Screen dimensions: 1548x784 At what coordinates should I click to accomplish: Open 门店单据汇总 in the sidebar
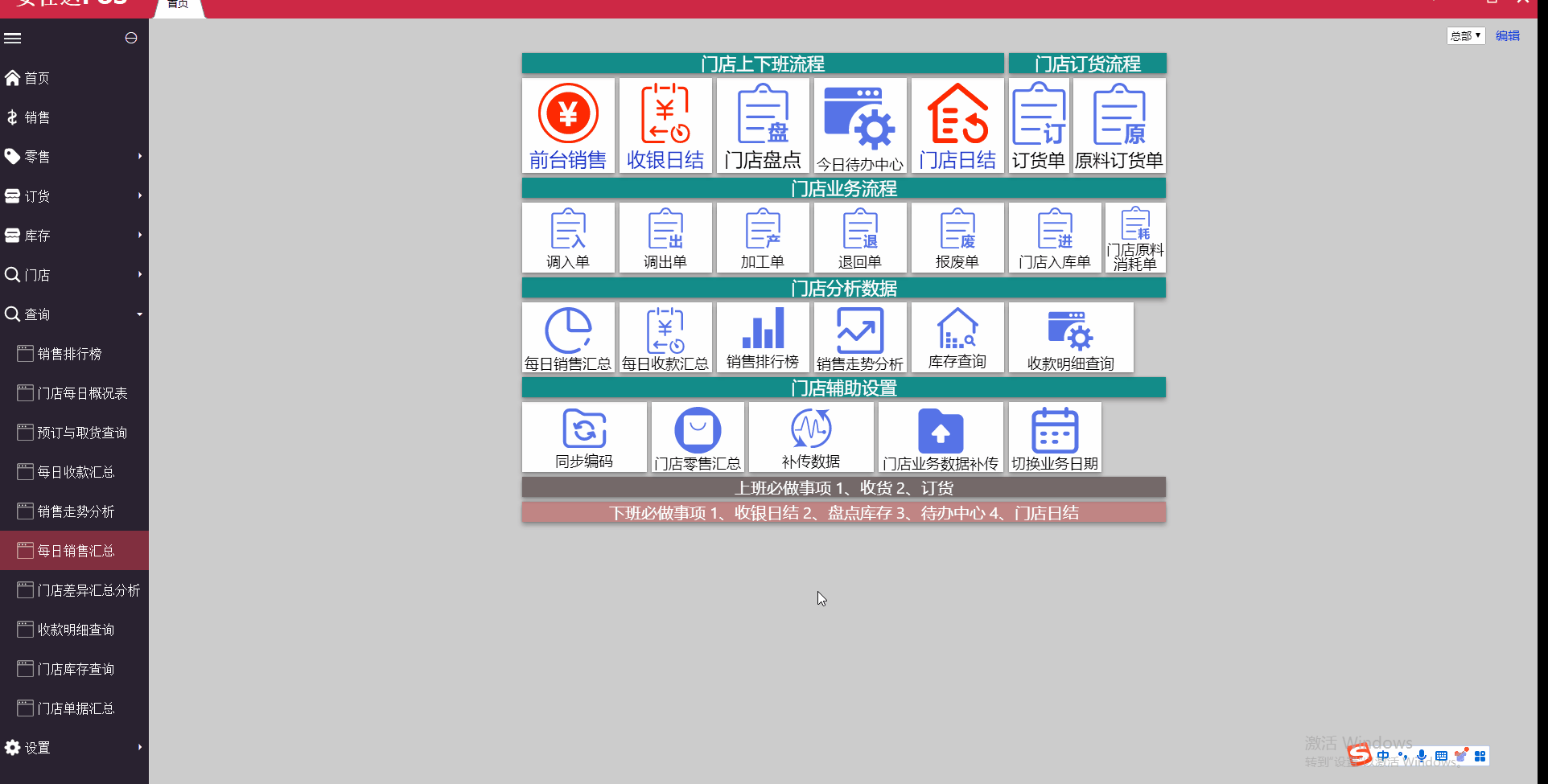(74, 708)
